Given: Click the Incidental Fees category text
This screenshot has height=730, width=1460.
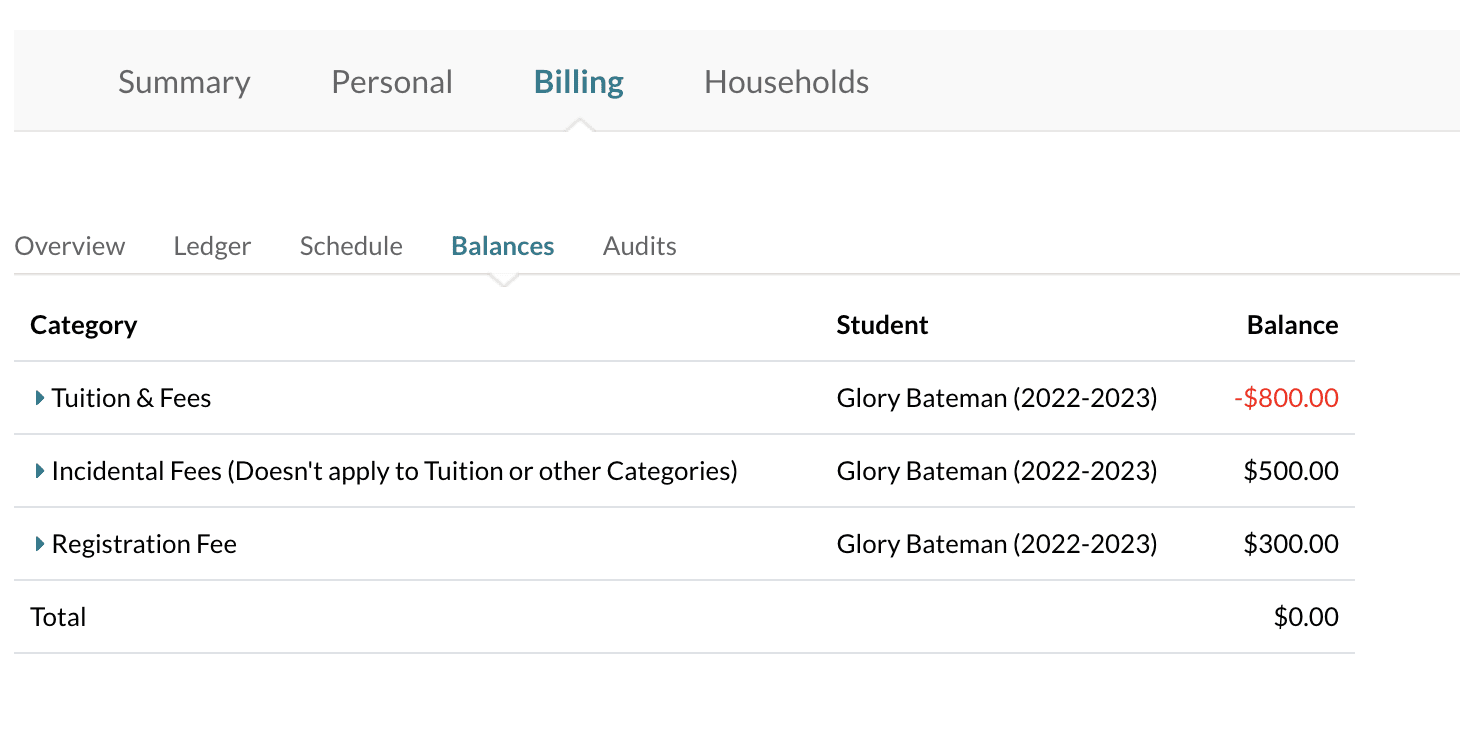Looking at the screenshot, I should coord(394,470).
